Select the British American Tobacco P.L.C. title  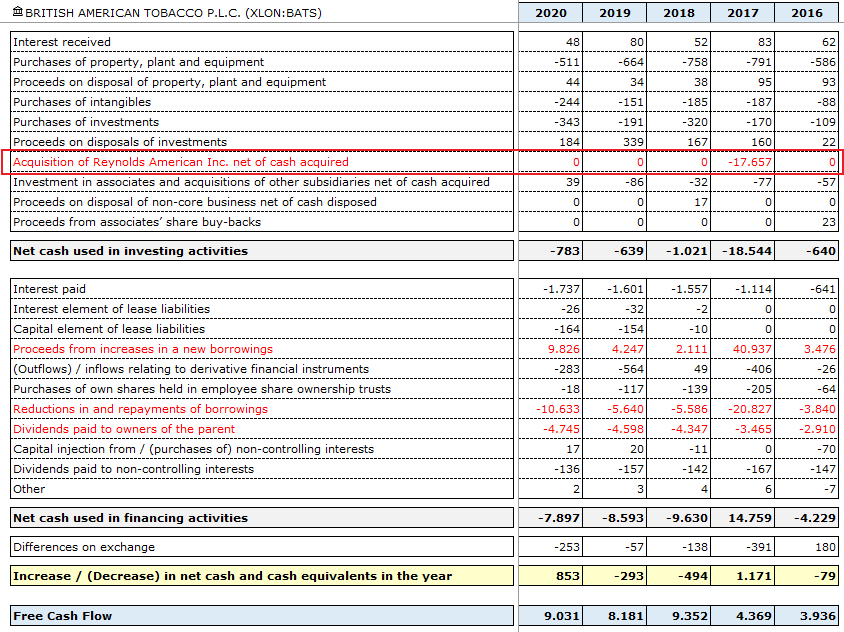click(173, 13)
